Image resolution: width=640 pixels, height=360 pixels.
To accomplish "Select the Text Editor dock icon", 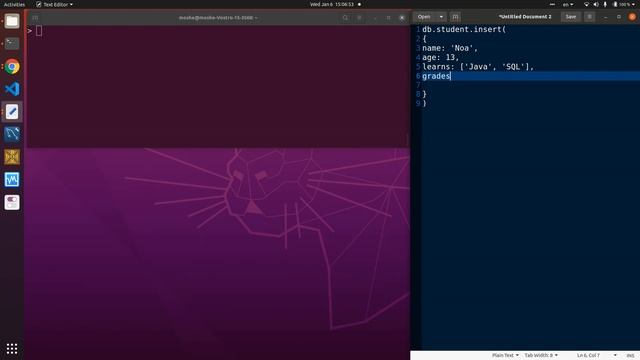I will click(12, 111).
